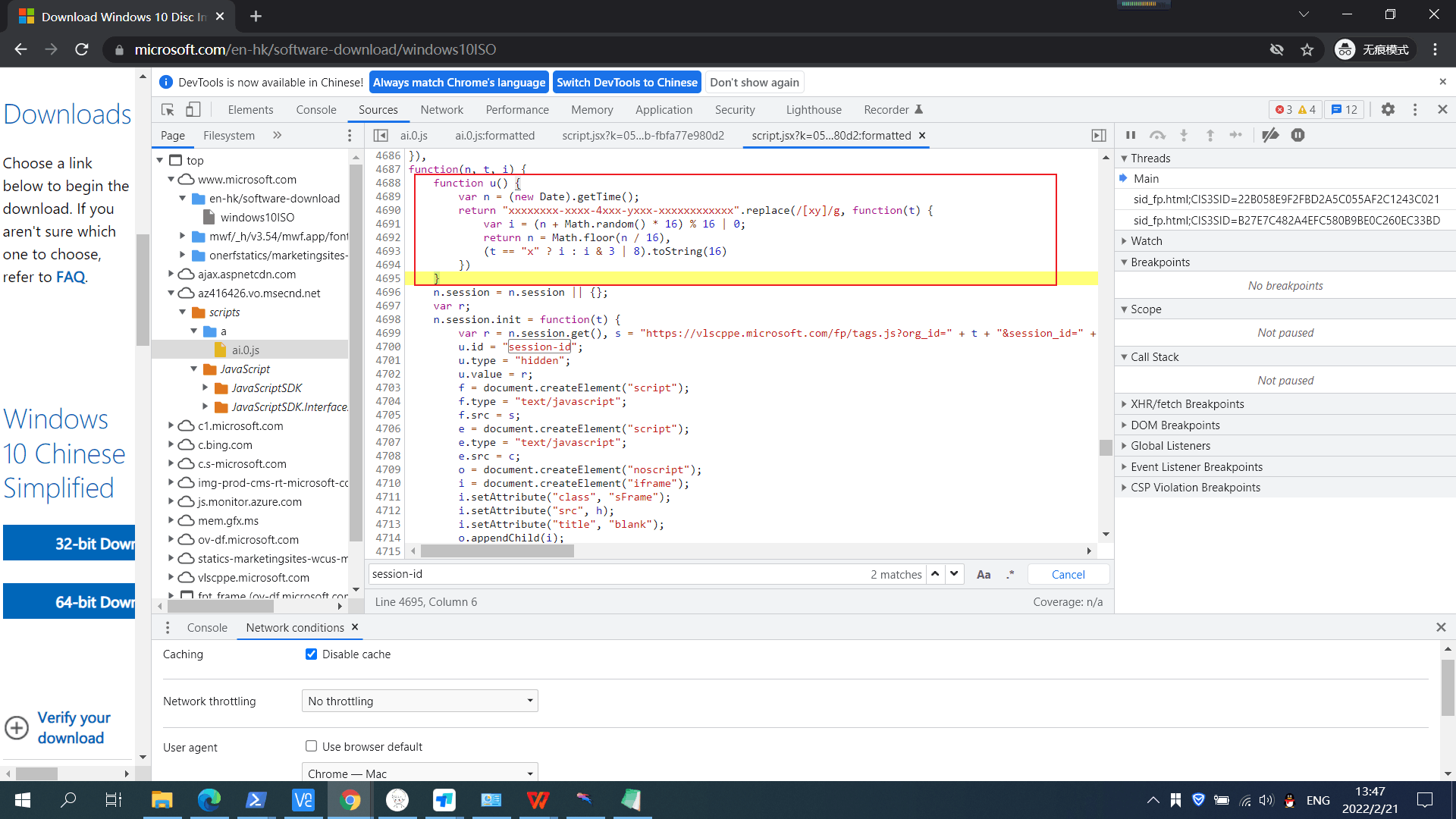1456x819 pixels.
Task: Open user agent Chrome — Mac dropdown
Action: coord(420,773)
